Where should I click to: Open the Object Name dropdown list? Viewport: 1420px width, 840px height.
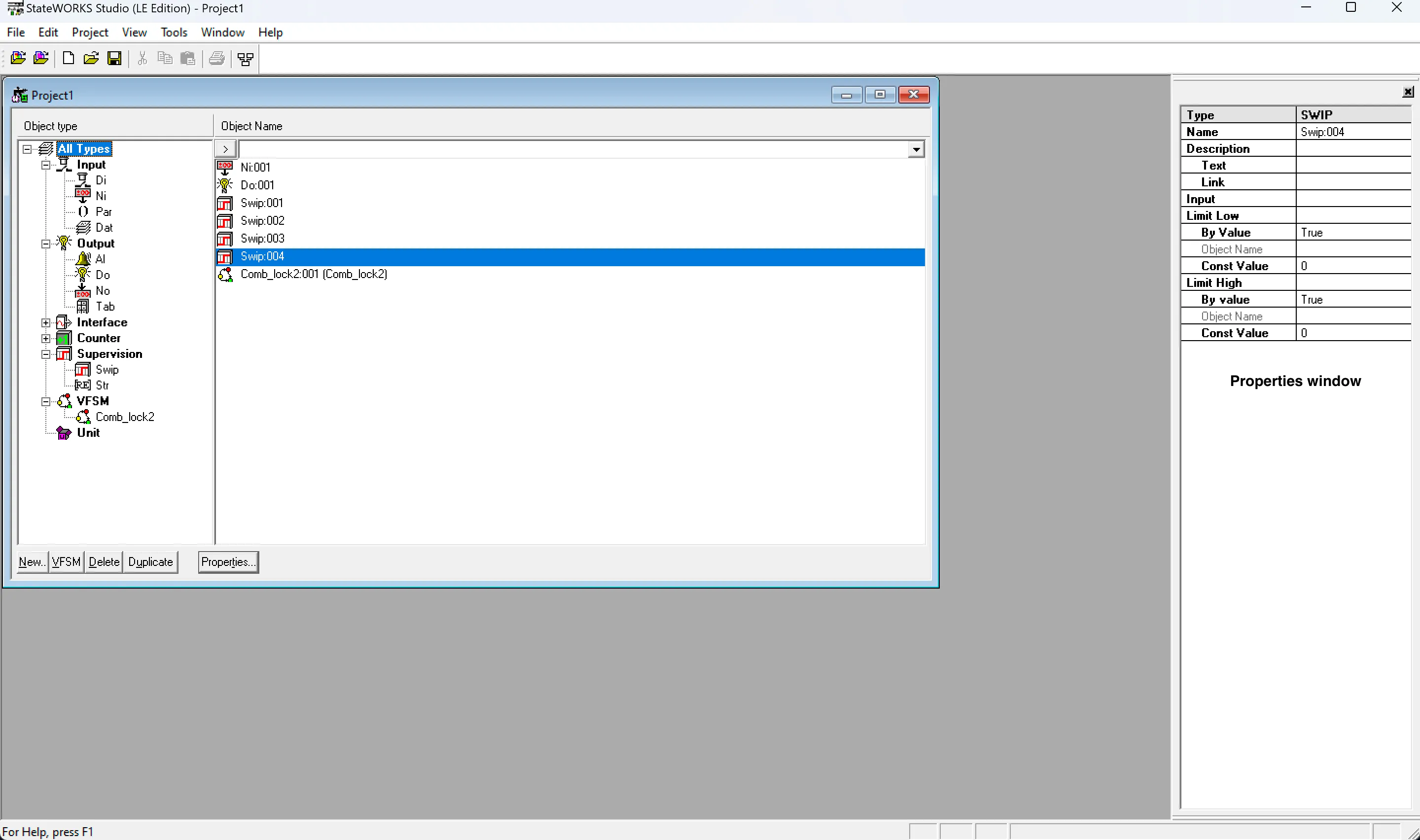[916, 149]
